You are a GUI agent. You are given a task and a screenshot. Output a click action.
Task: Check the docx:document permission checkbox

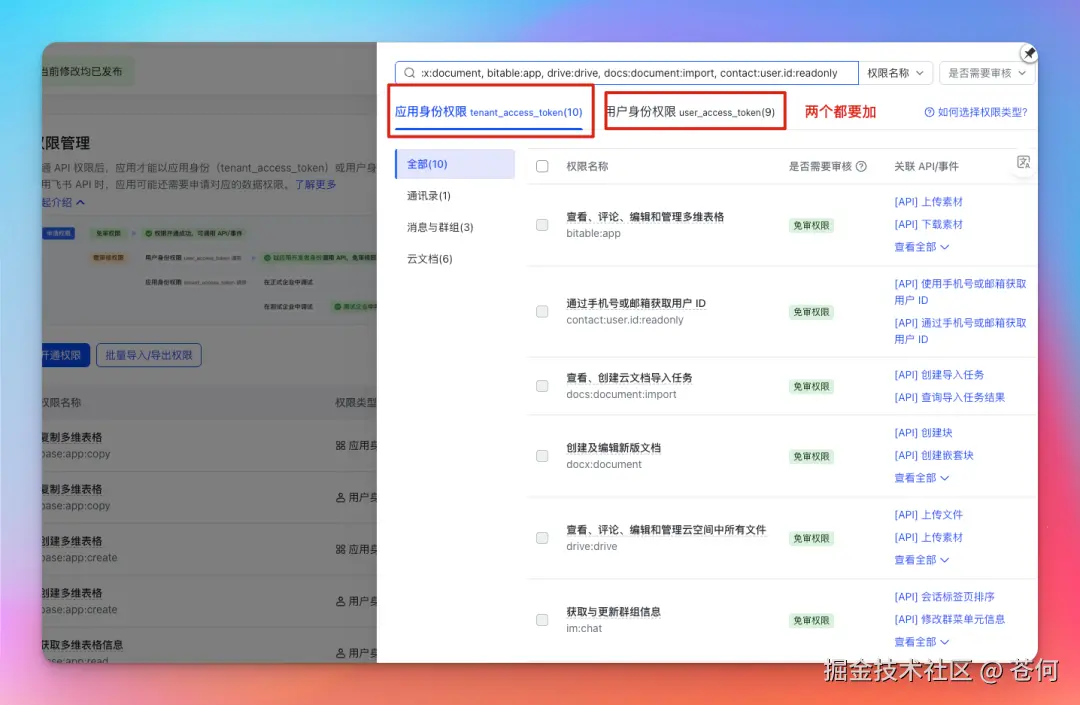click(542, 456)
